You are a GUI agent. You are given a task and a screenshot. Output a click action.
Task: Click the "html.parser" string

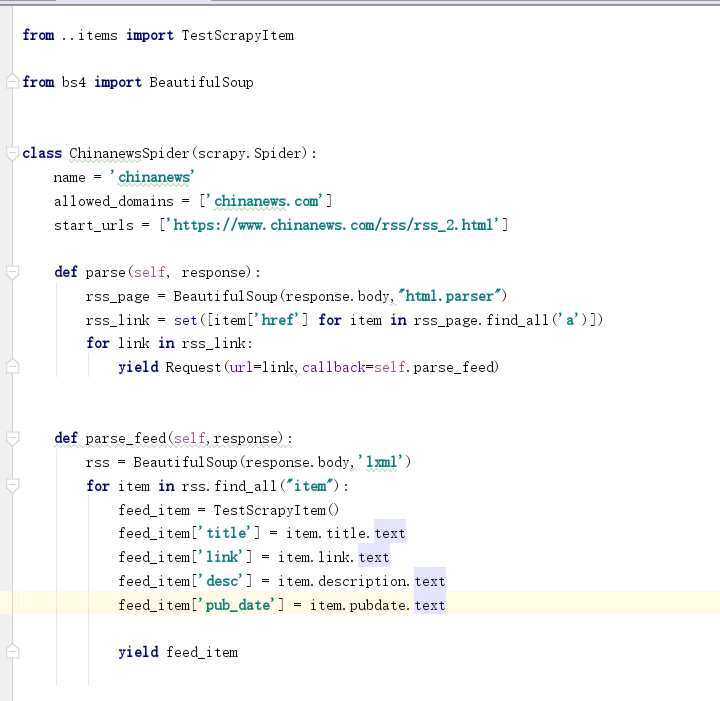450,296
